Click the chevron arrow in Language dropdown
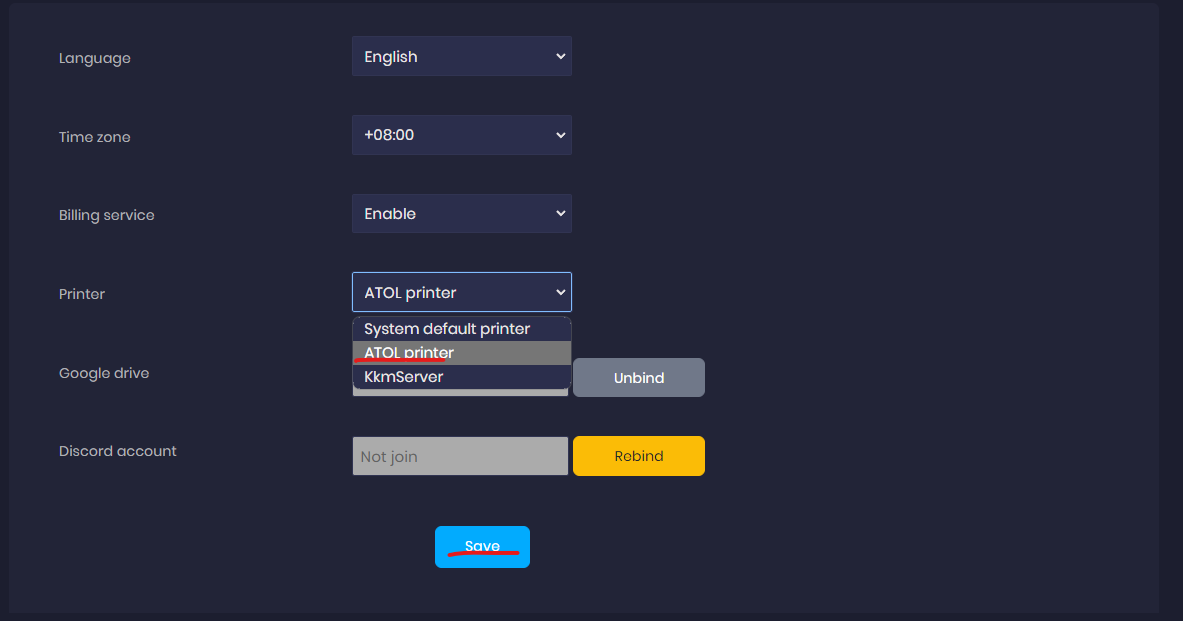 tap(560, 57)
